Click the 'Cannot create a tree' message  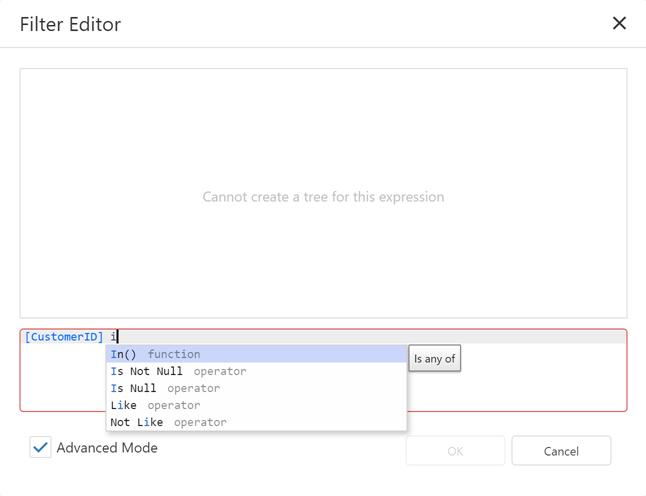(323, 197)
